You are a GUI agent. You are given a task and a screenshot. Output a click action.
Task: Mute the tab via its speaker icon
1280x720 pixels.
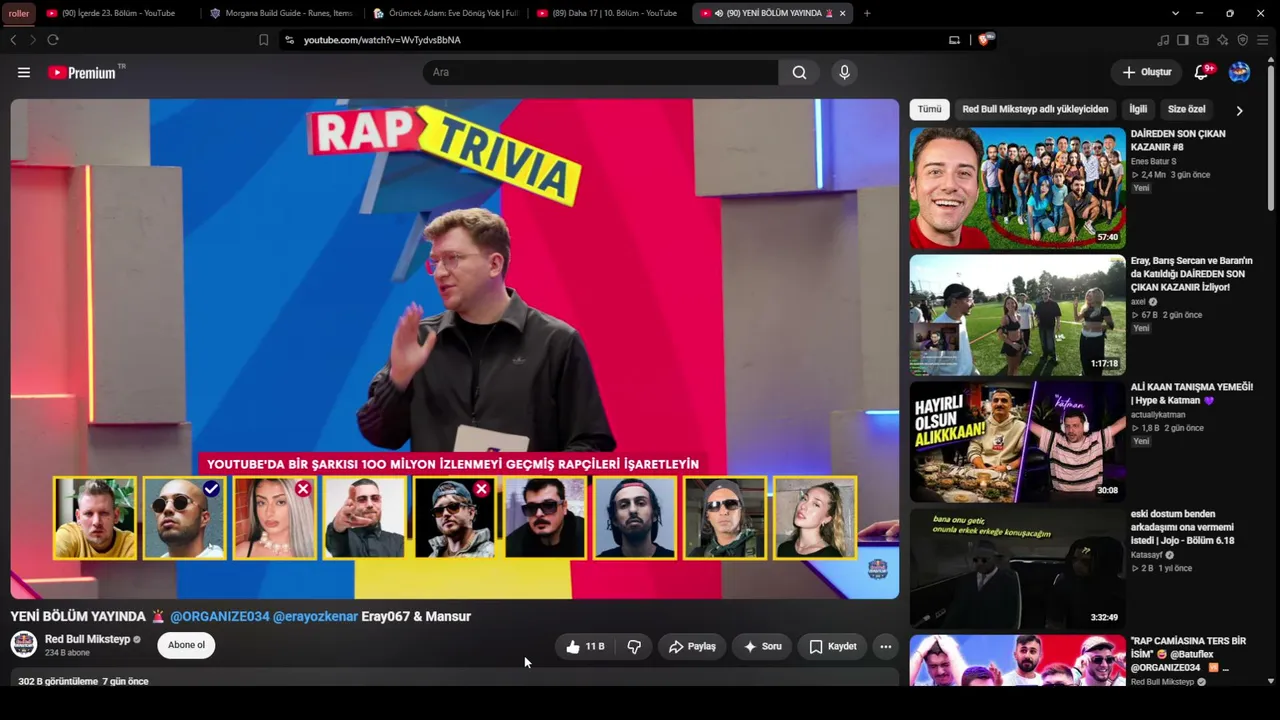pyautogui.click(x=719, y=13)
